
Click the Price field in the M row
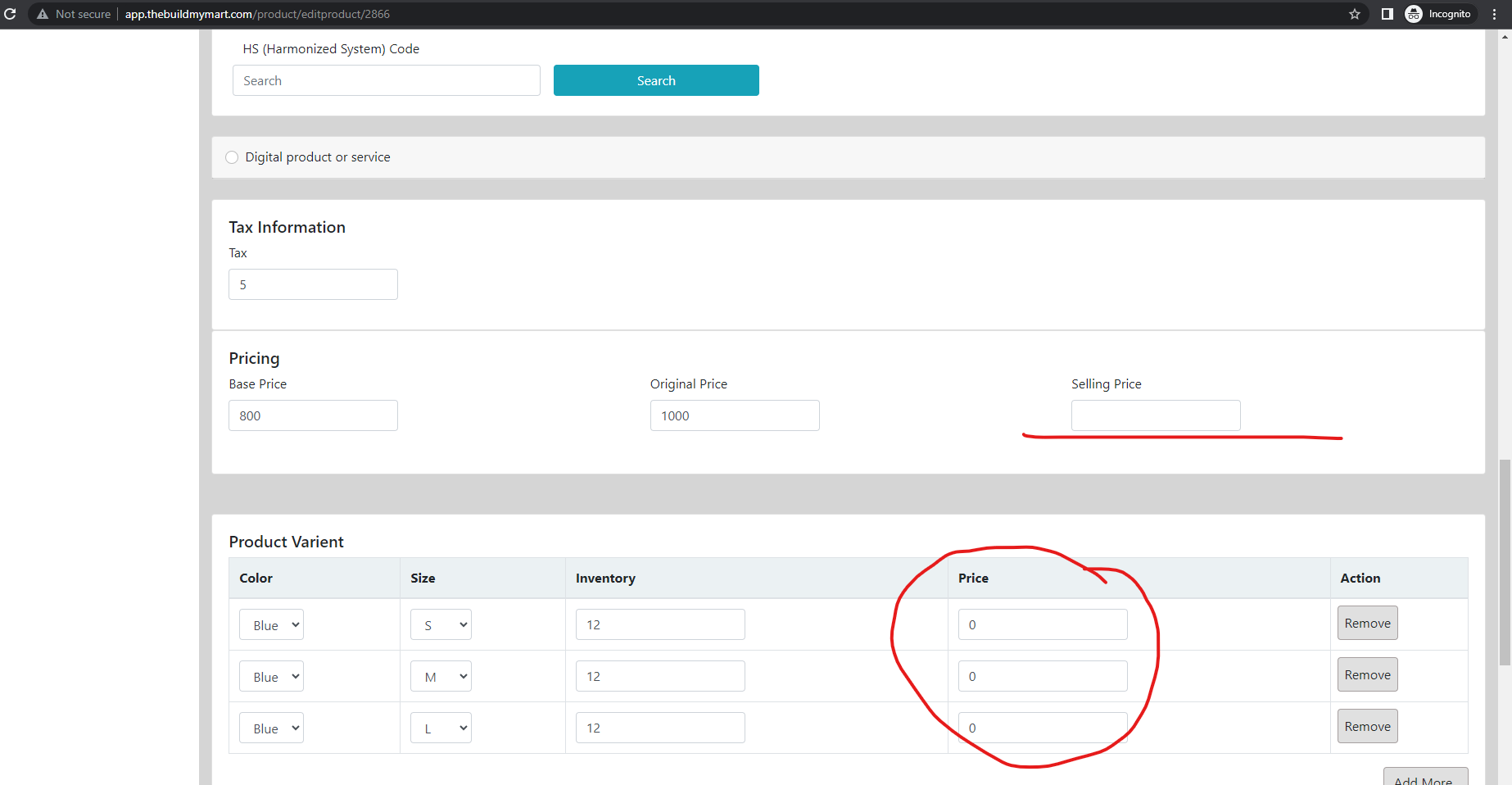click(x=1043, y=676)
